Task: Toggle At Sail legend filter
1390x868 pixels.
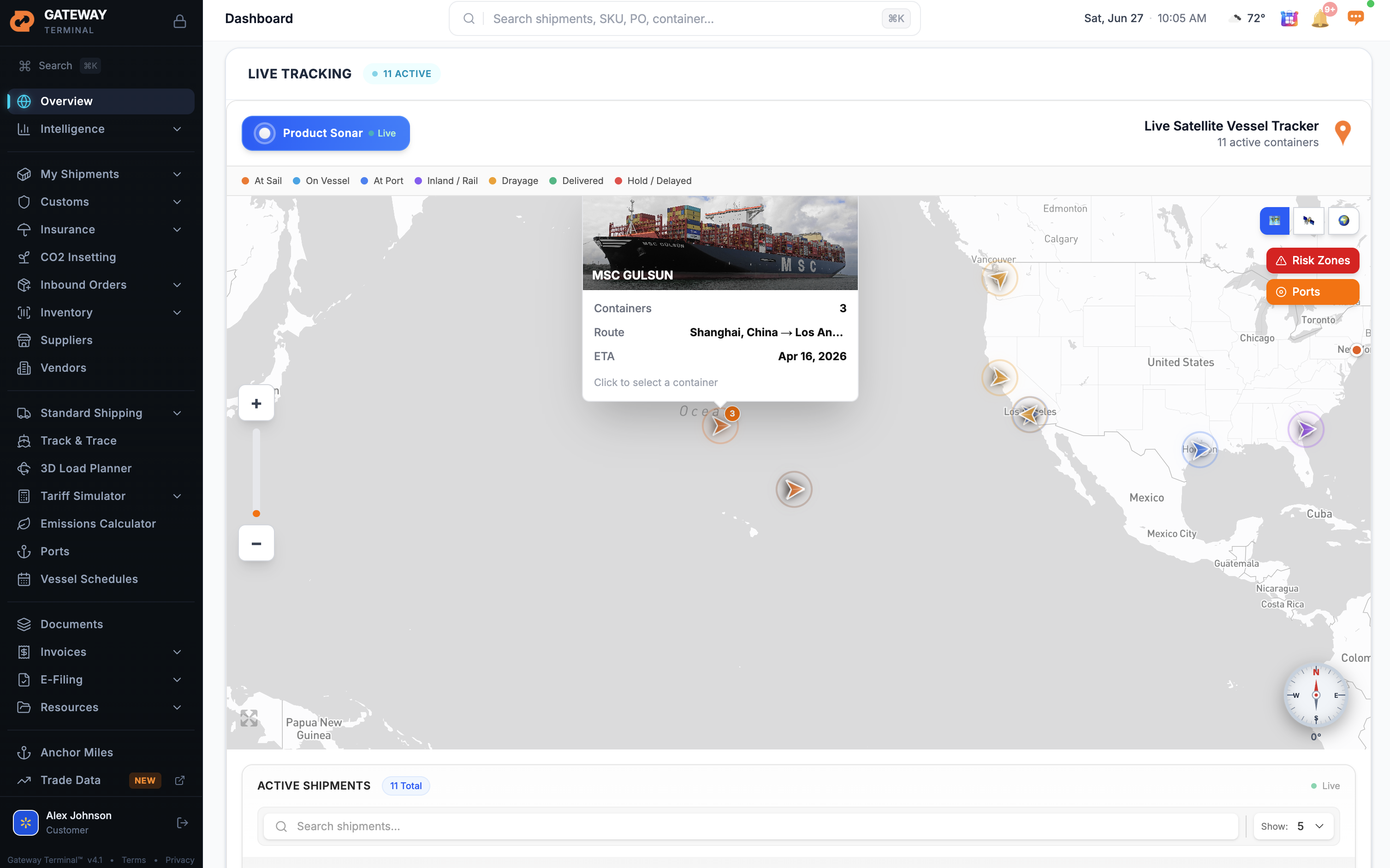Action: (x=261, y=181)
